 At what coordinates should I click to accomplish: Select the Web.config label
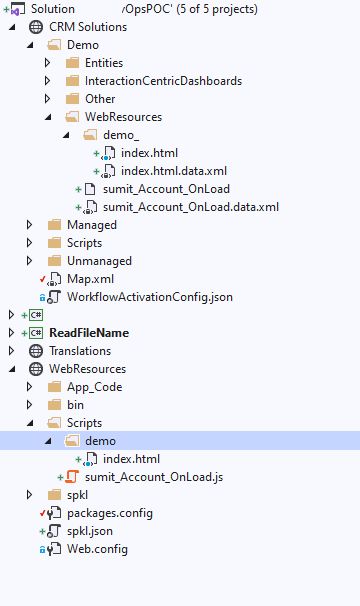point(97,549)
